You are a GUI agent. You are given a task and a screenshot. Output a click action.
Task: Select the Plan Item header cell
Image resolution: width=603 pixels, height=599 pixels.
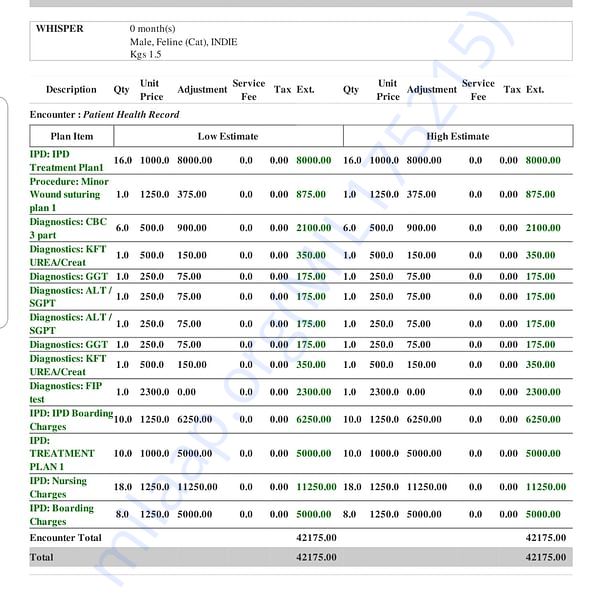point(72,136)
